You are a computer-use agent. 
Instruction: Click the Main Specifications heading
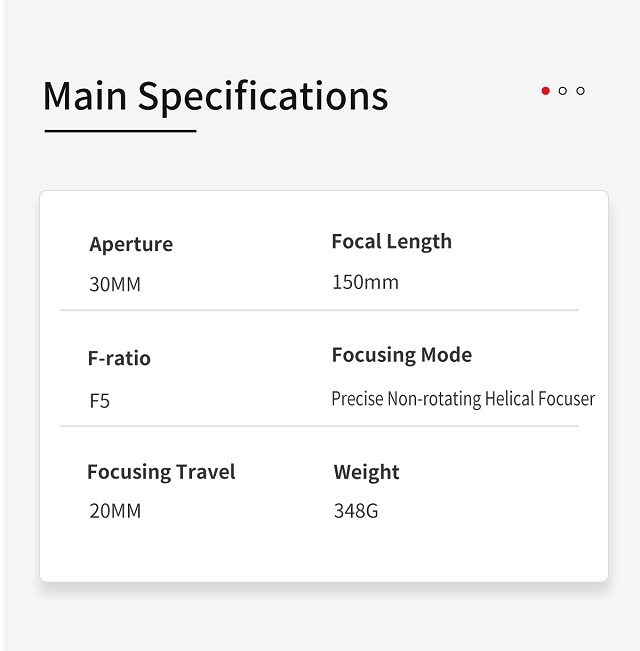215,96
